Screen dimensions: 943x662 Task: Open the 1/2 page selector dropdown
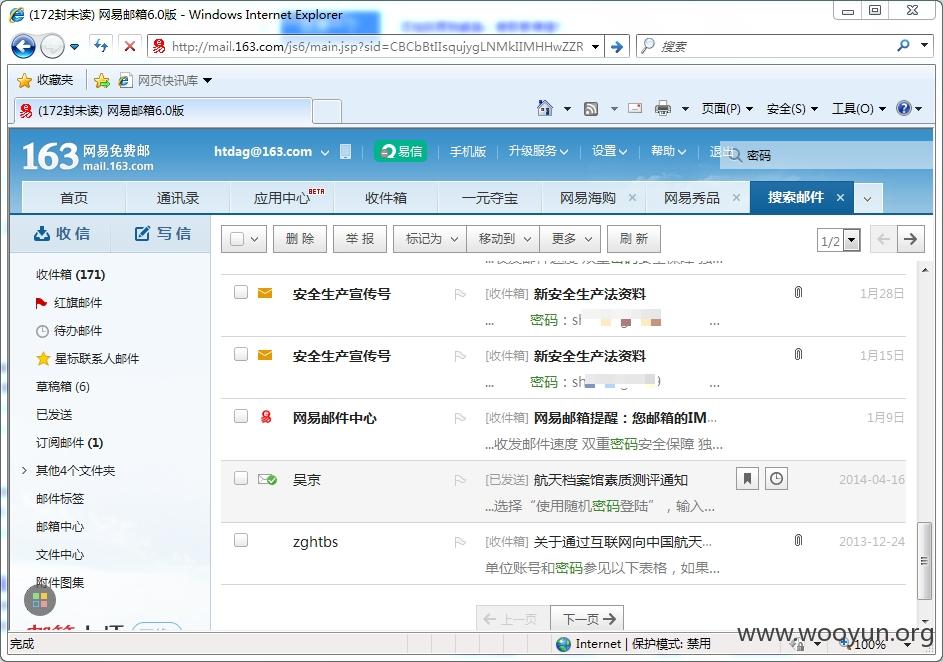(x=852, y=241)
